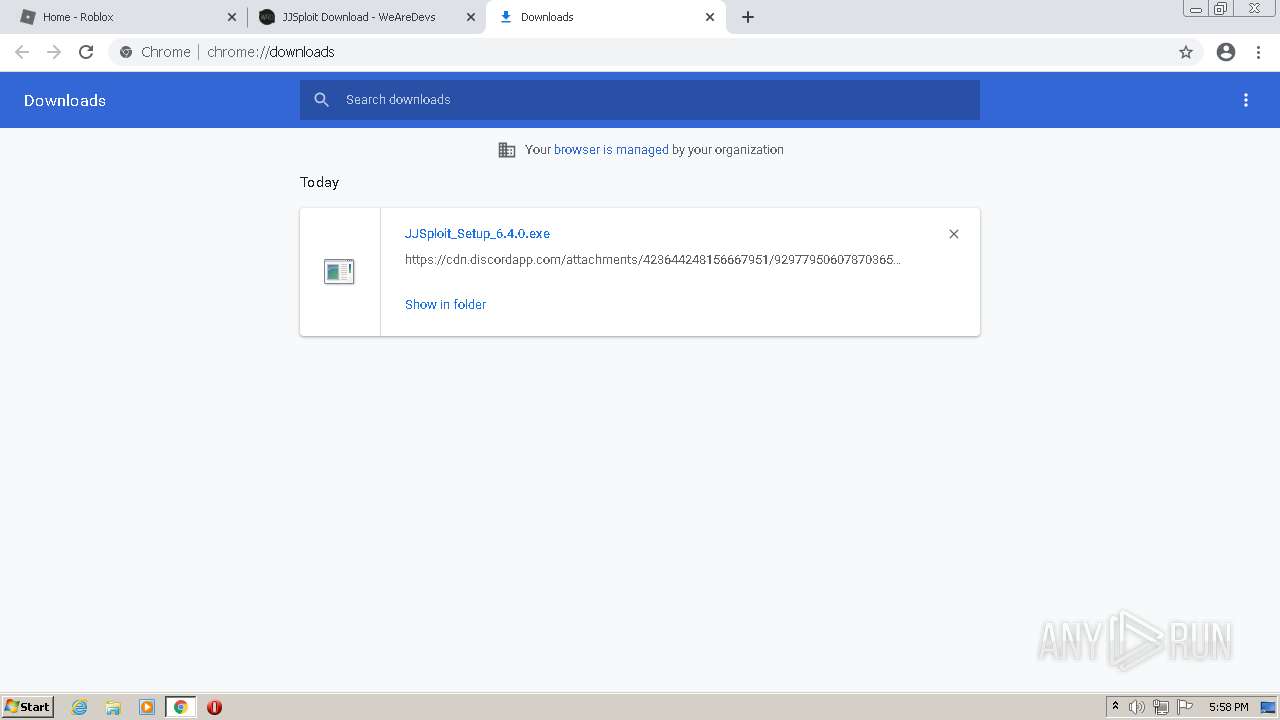Screen dimensions: 1280x720
Task: Open the Chrome profile account icon
Action: pyautogui.click(x=1226, y=52)
